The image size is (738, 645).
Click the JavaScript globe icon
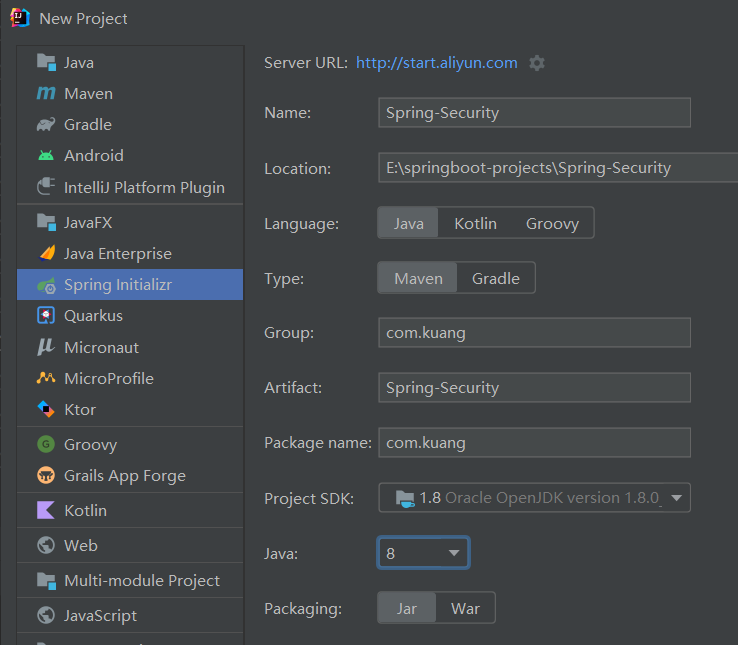[46, 615]
